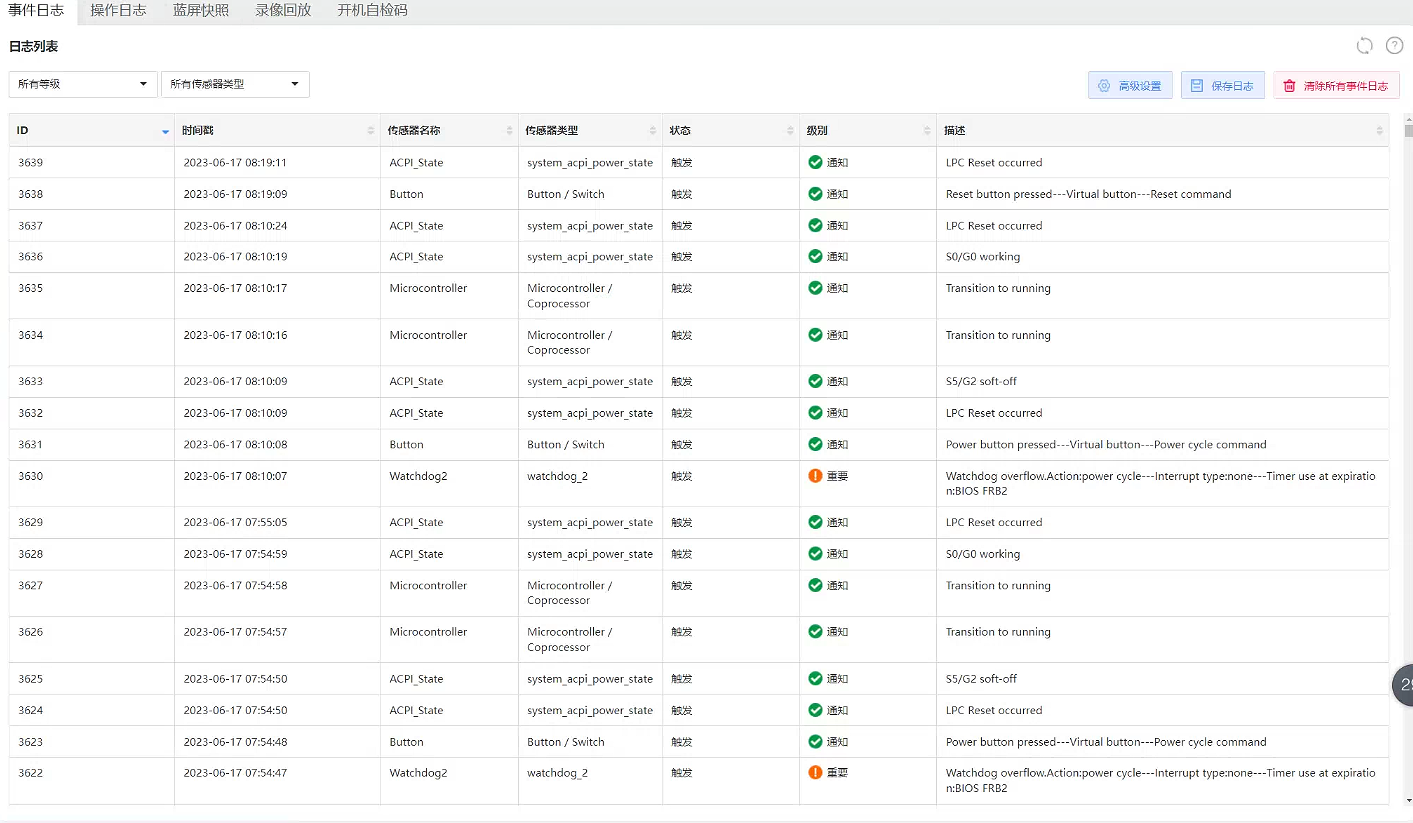Expand the 所有等级 level dropdown
Viewport: 1413px width, 823px height.
pyautogui.click(x=83, y=84)
